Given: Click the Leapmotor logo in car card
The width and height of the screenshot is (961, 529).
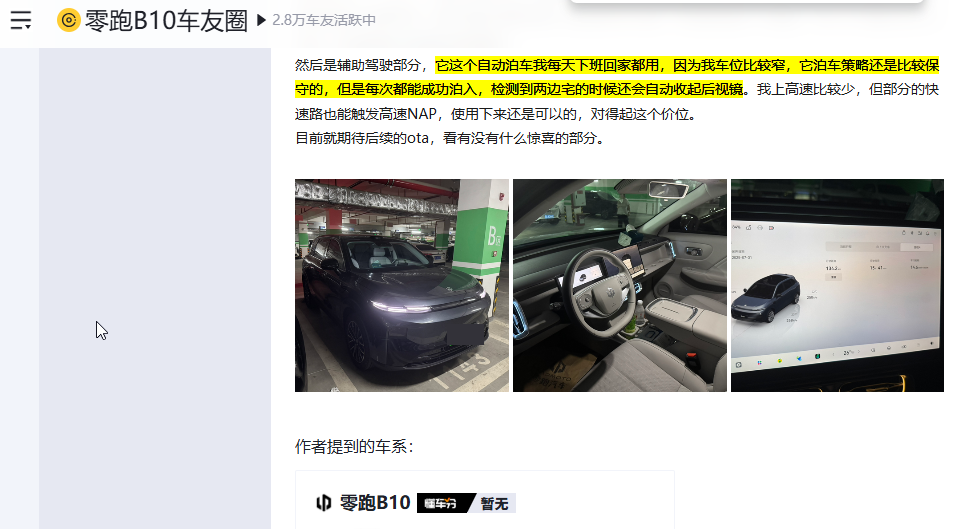Looking at the screenshot, I should pyautogui.click(x=324, y=503).
